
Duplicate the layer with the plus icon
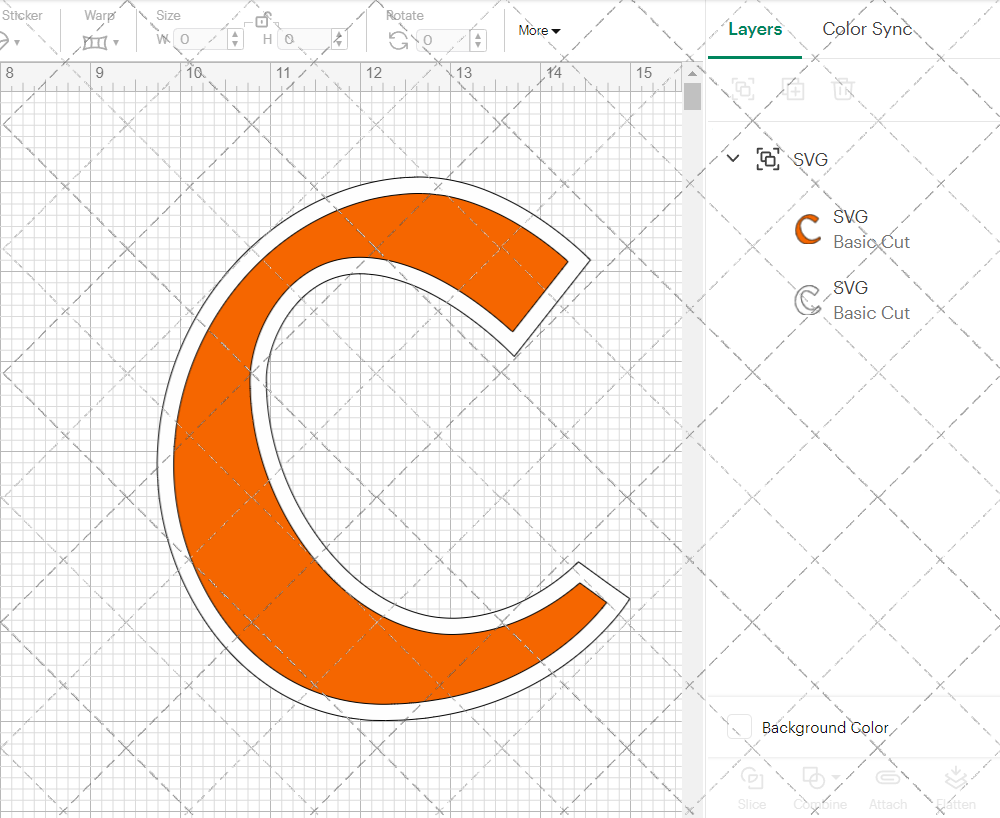(794, 89)
